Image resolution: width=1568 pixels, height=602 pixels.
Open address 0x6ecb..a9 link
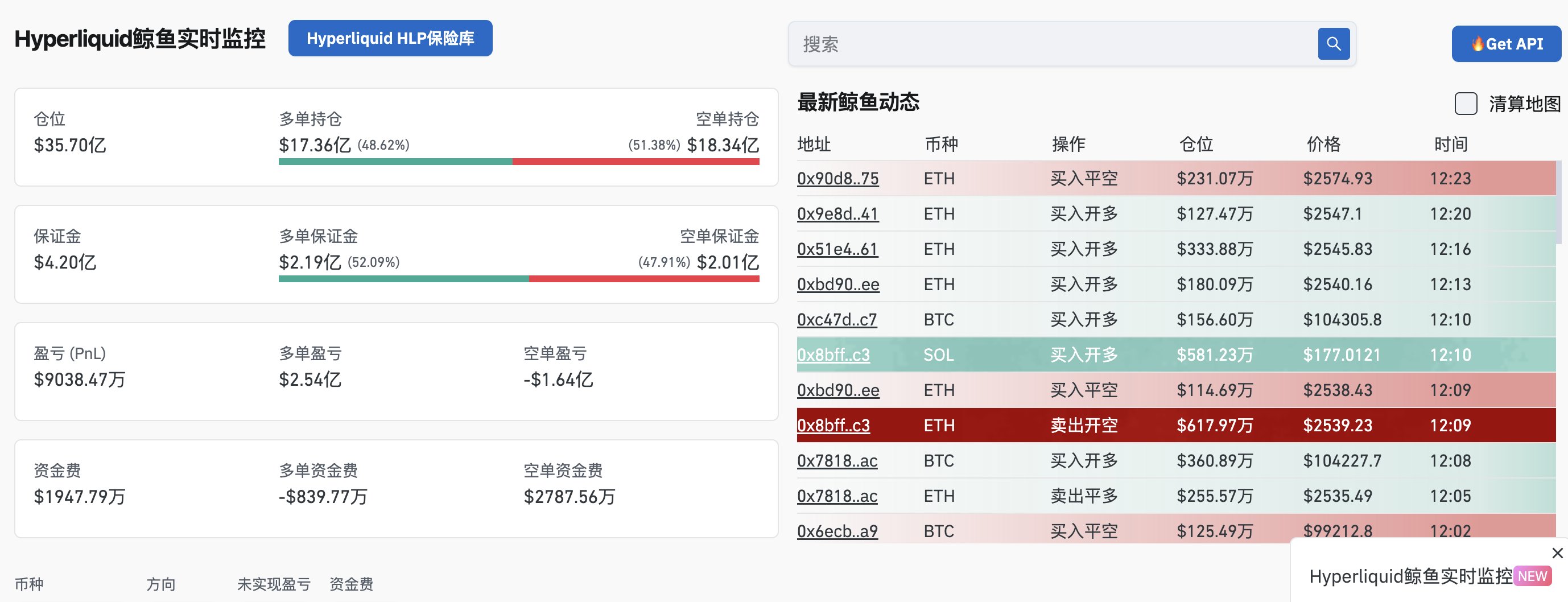pos(837,531)
